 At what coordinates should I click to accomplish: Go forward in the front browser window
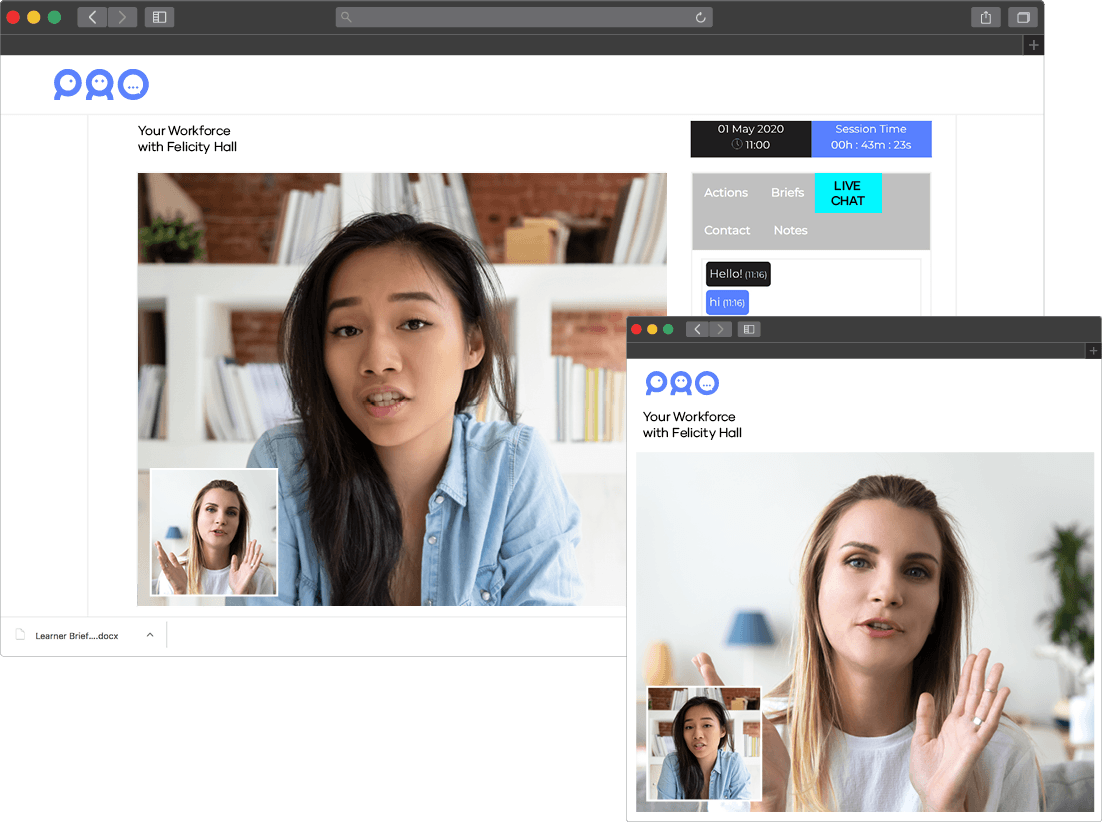pyautogui.click(x=720, y=329)
